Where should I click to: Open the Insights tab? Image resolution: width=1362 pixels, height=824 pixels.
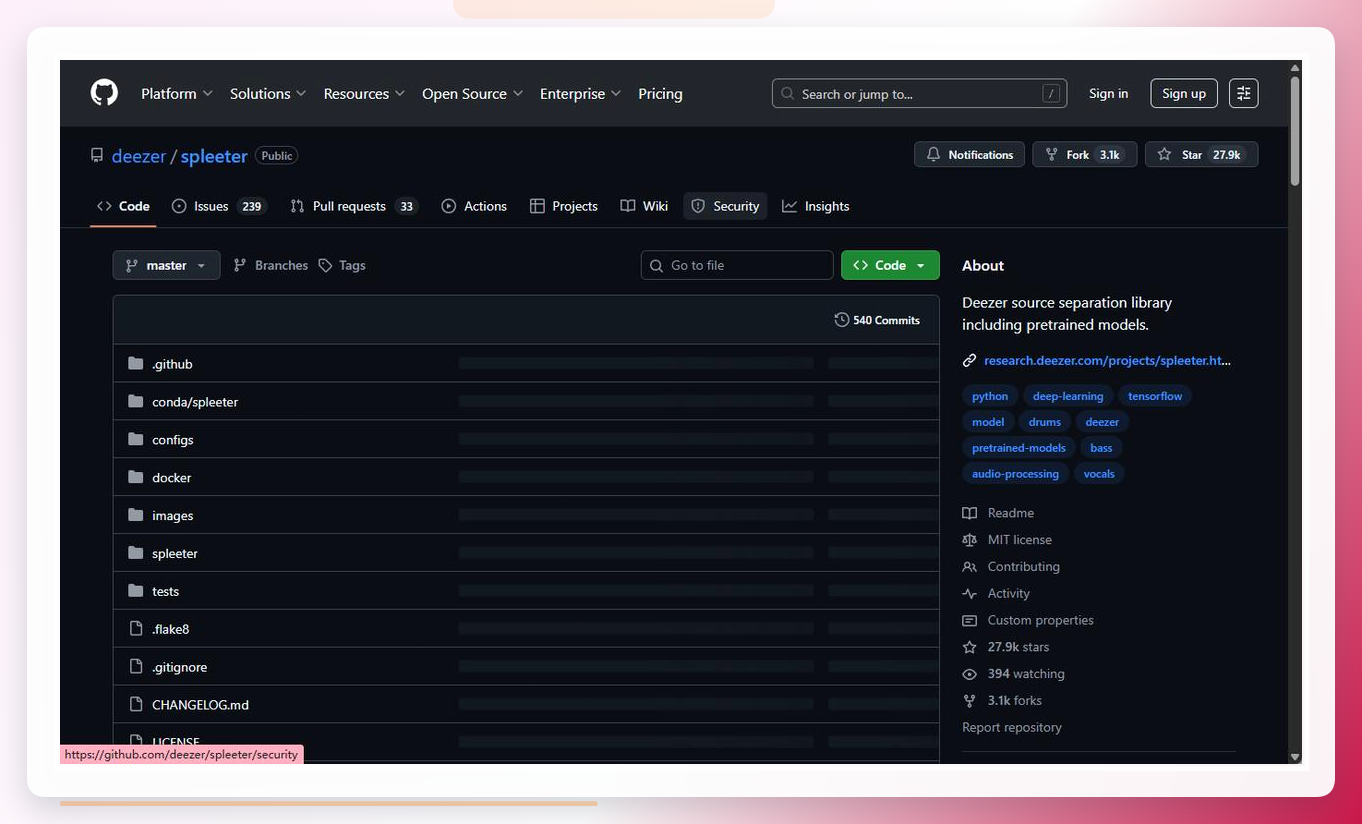[816, 206]
